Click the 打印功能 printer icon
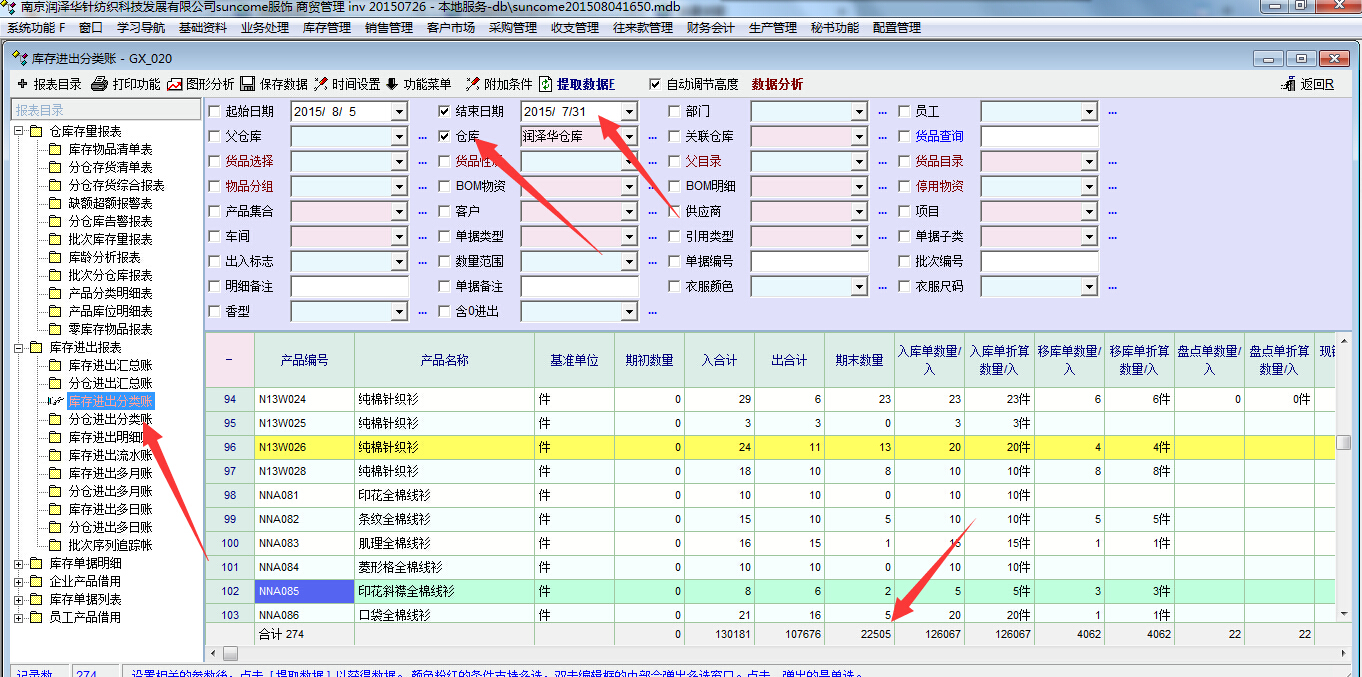Screen dimensions: 1362x677 pyautogui.click(x=100, y=85)
